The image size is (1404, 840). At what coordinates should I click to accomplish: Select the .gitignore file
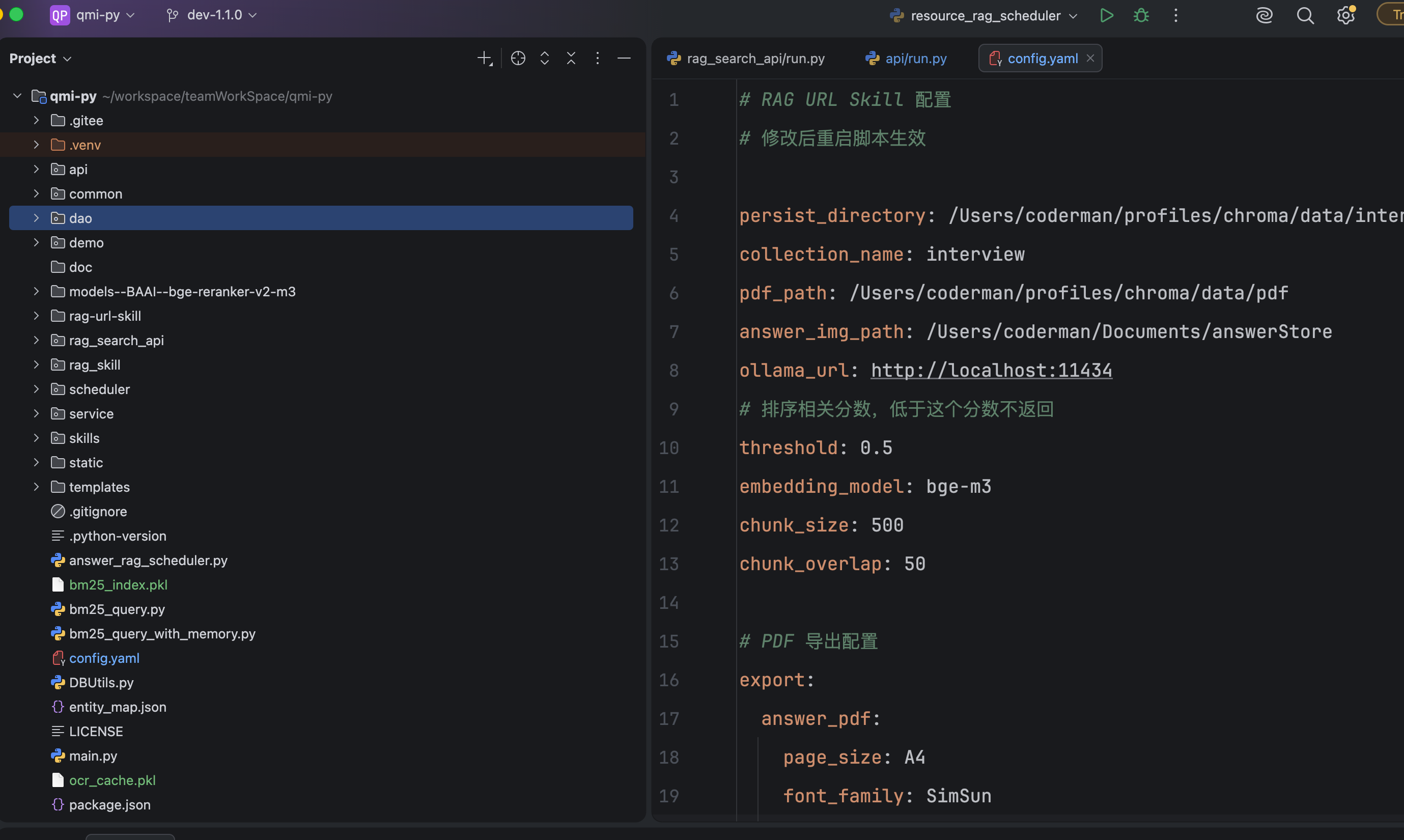98,511
